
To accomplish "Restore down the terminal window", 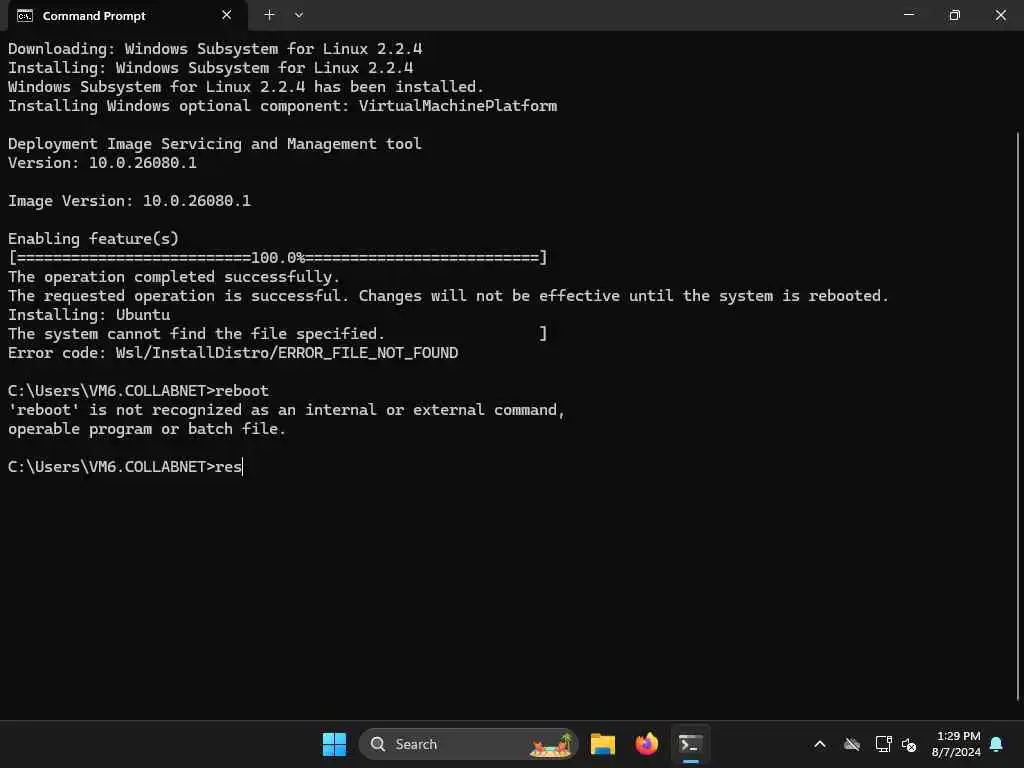I will pyautogui.click(x=954, y=14).
